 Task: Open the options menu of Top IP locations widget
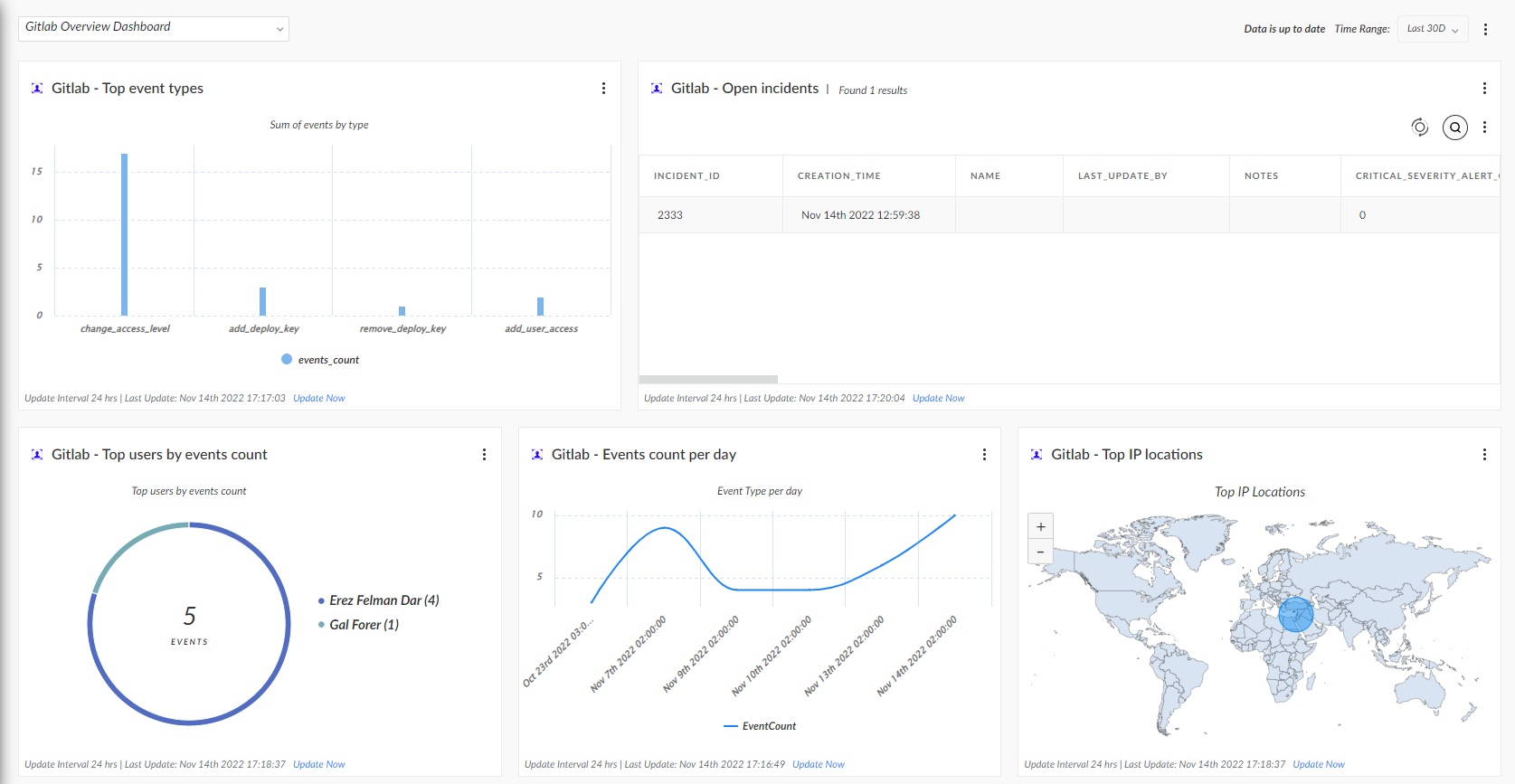tap(1484, 455)
